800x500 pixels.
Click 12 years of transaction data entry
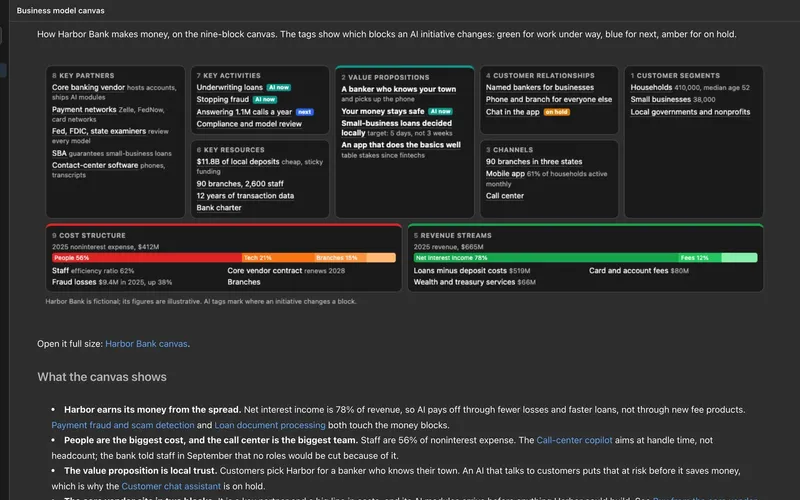245,196
